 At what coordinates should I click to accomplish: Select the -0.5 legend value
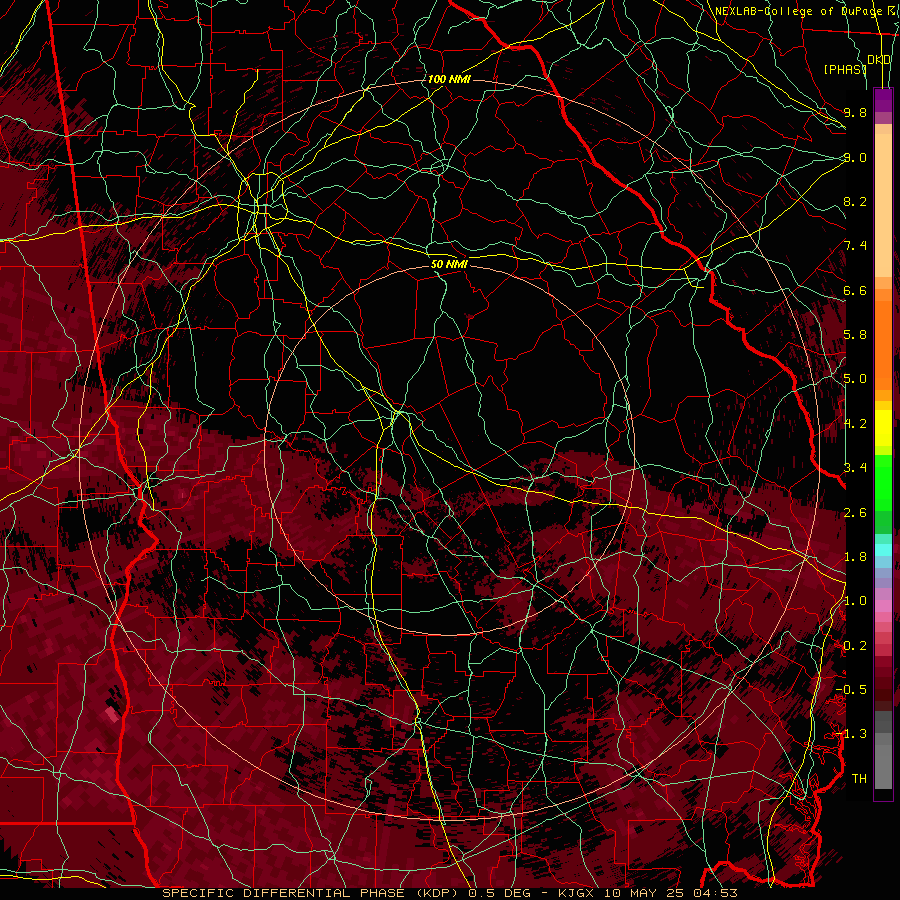tap(851, 690)
